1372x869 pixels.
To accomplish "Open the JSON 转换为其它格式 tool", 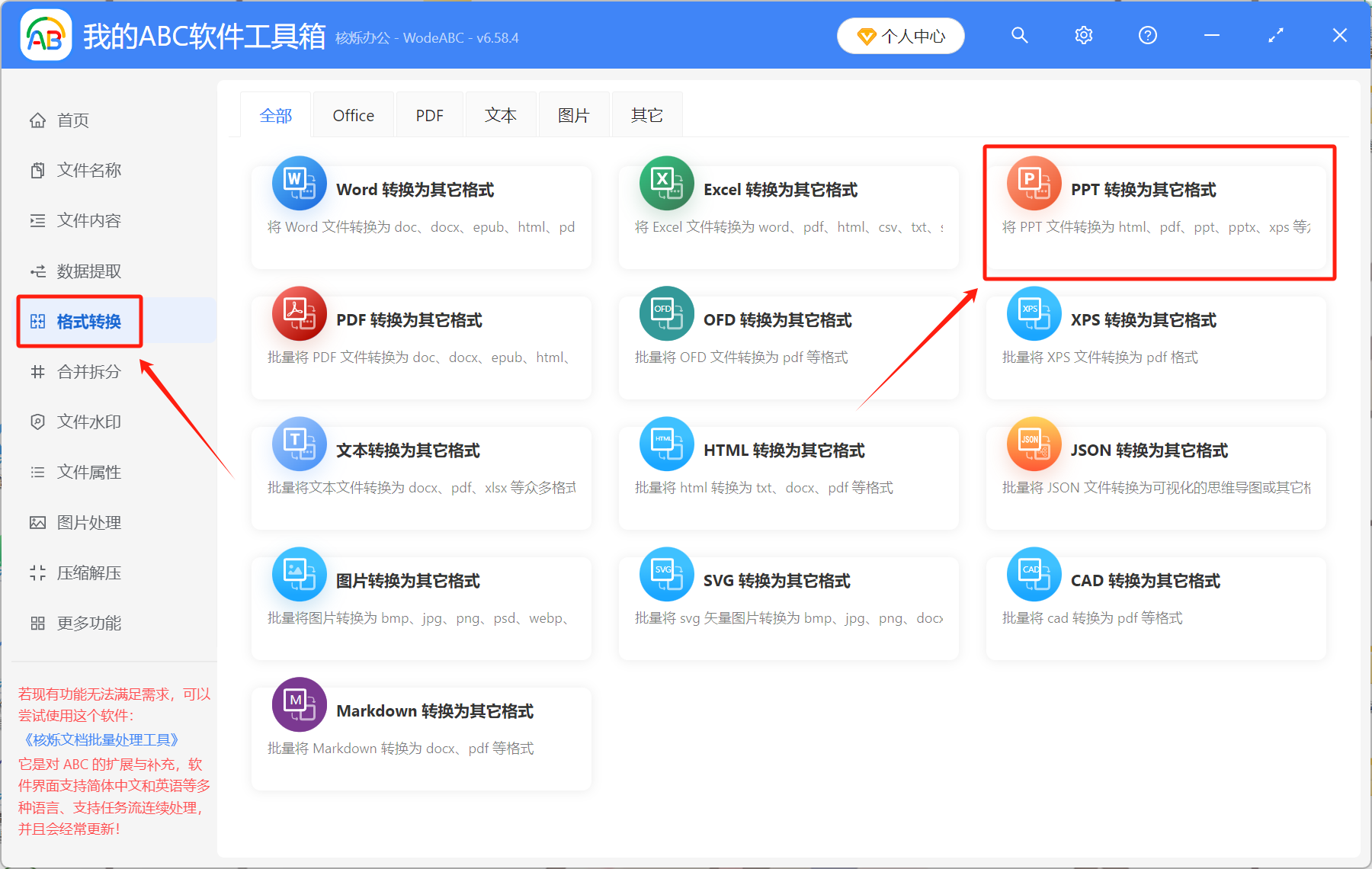I will pos(1156,467).
